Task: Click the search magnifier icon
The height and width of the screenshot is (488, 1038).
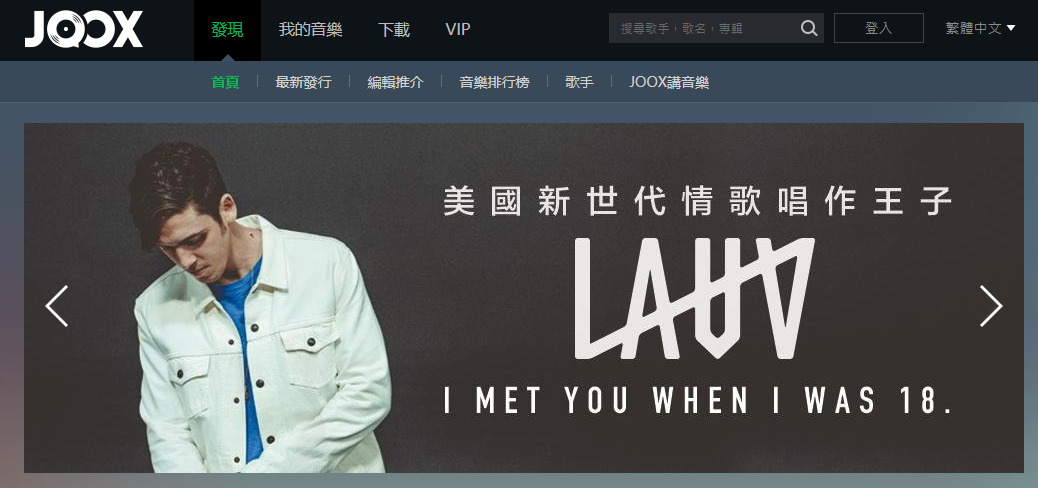Action: pyautogui.click(x=809, y=28)
